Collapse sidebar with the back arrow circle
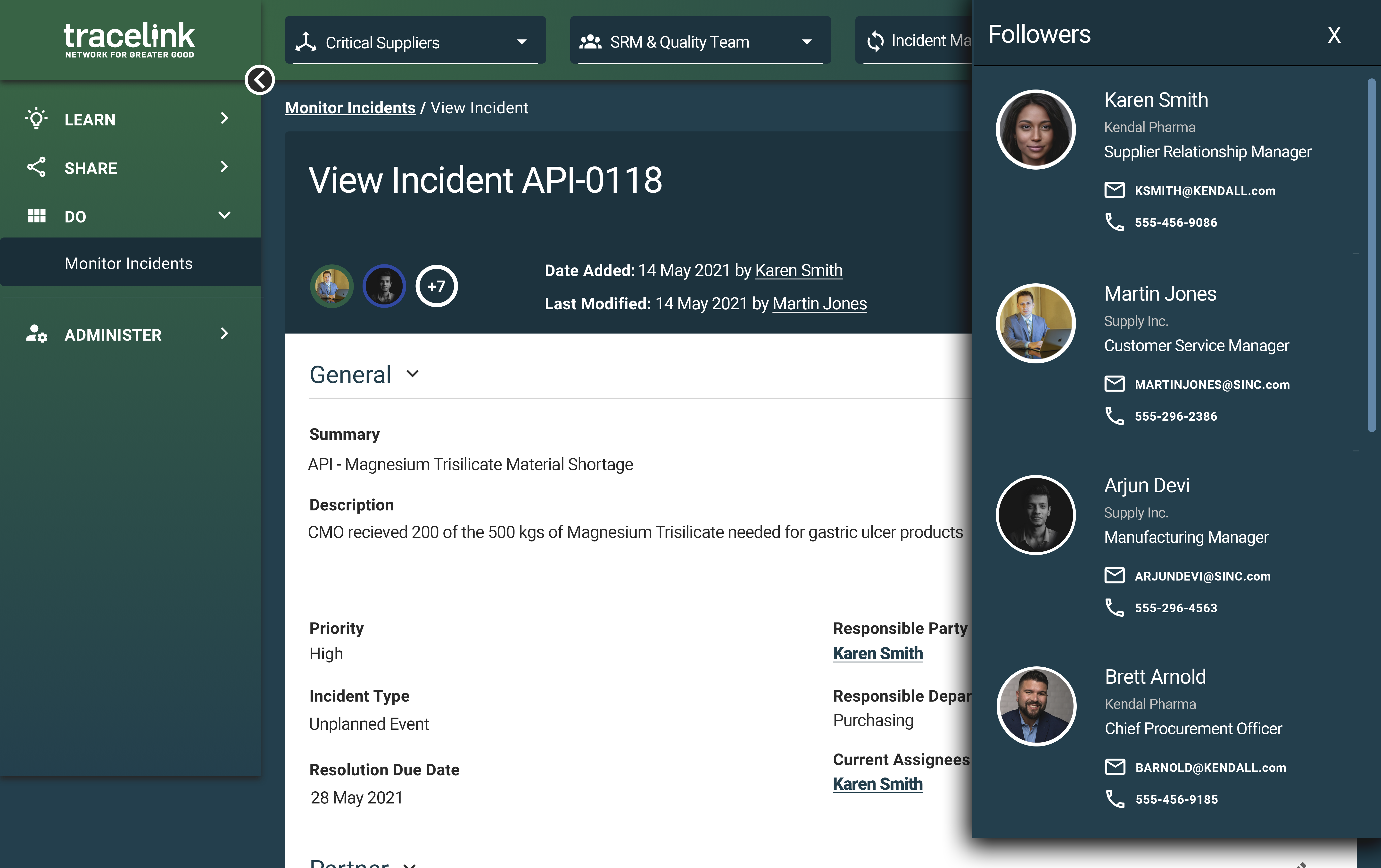The image size is (1381, 868). [x=260, y=80]
